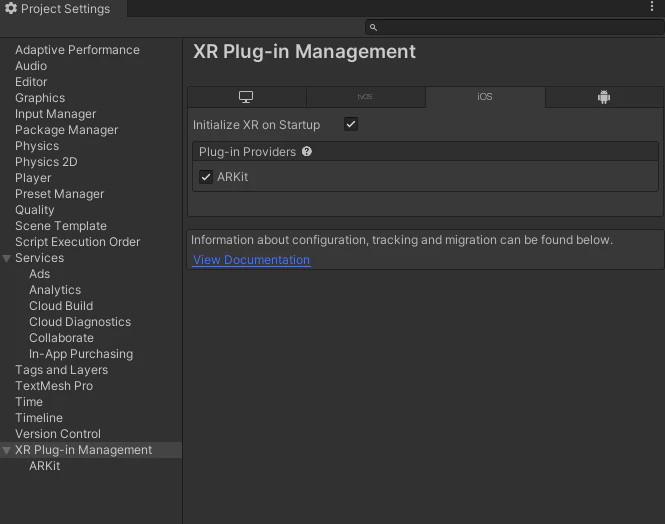Open Package Manager settings
Viewport: 665px width, 524px height.
pyautogui.click(x=67, y=130)
